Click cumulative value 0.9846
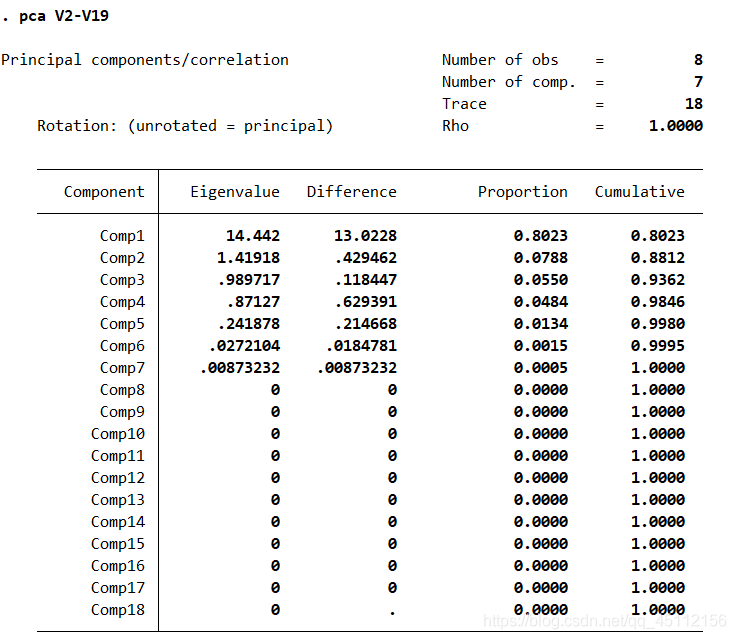 (x=658, y=302)
